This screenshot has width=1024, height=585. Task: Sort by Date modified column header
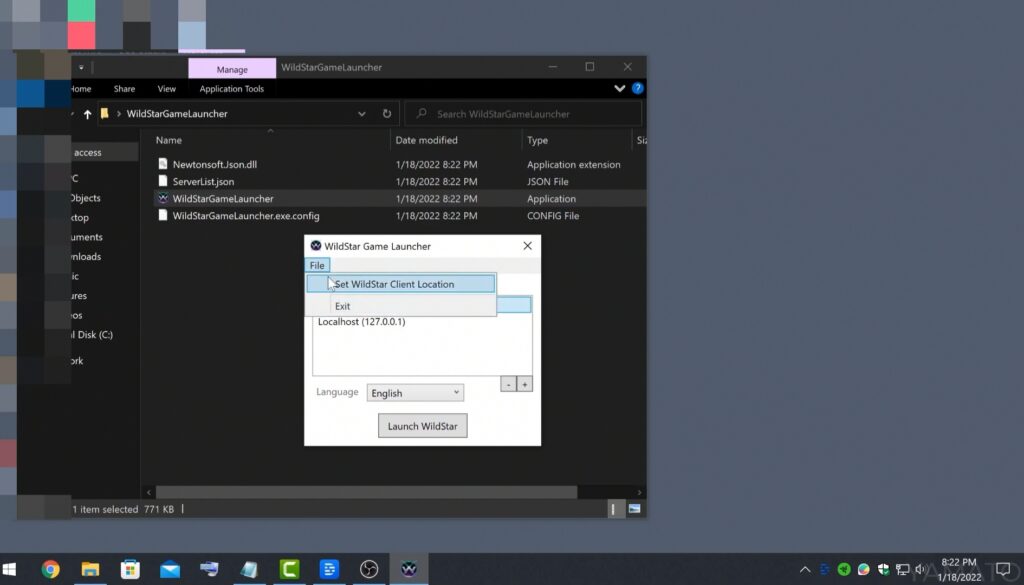coord(426,140)
